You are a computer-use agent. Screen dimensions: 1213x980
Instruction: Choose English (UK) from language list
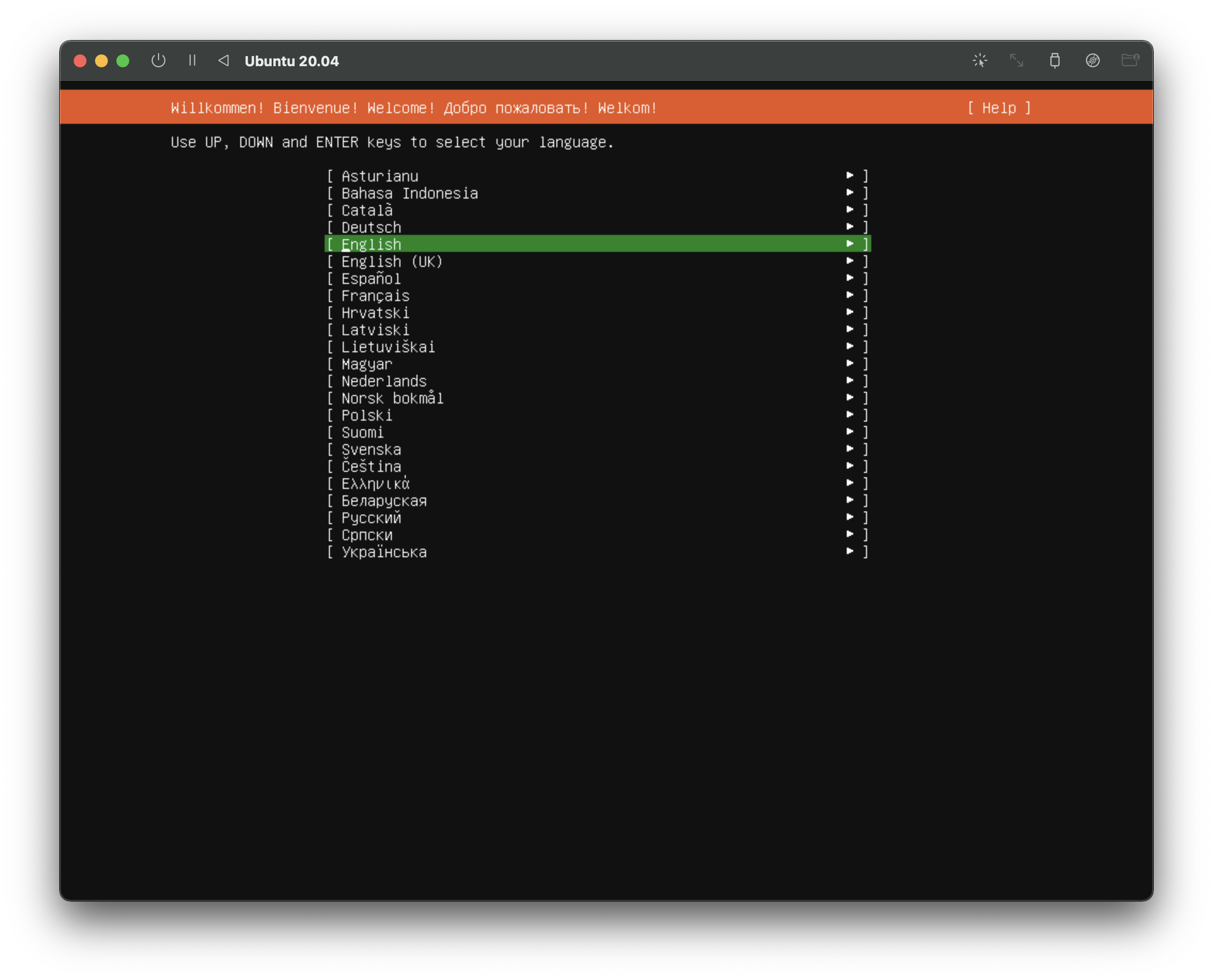tap(392, 262)
